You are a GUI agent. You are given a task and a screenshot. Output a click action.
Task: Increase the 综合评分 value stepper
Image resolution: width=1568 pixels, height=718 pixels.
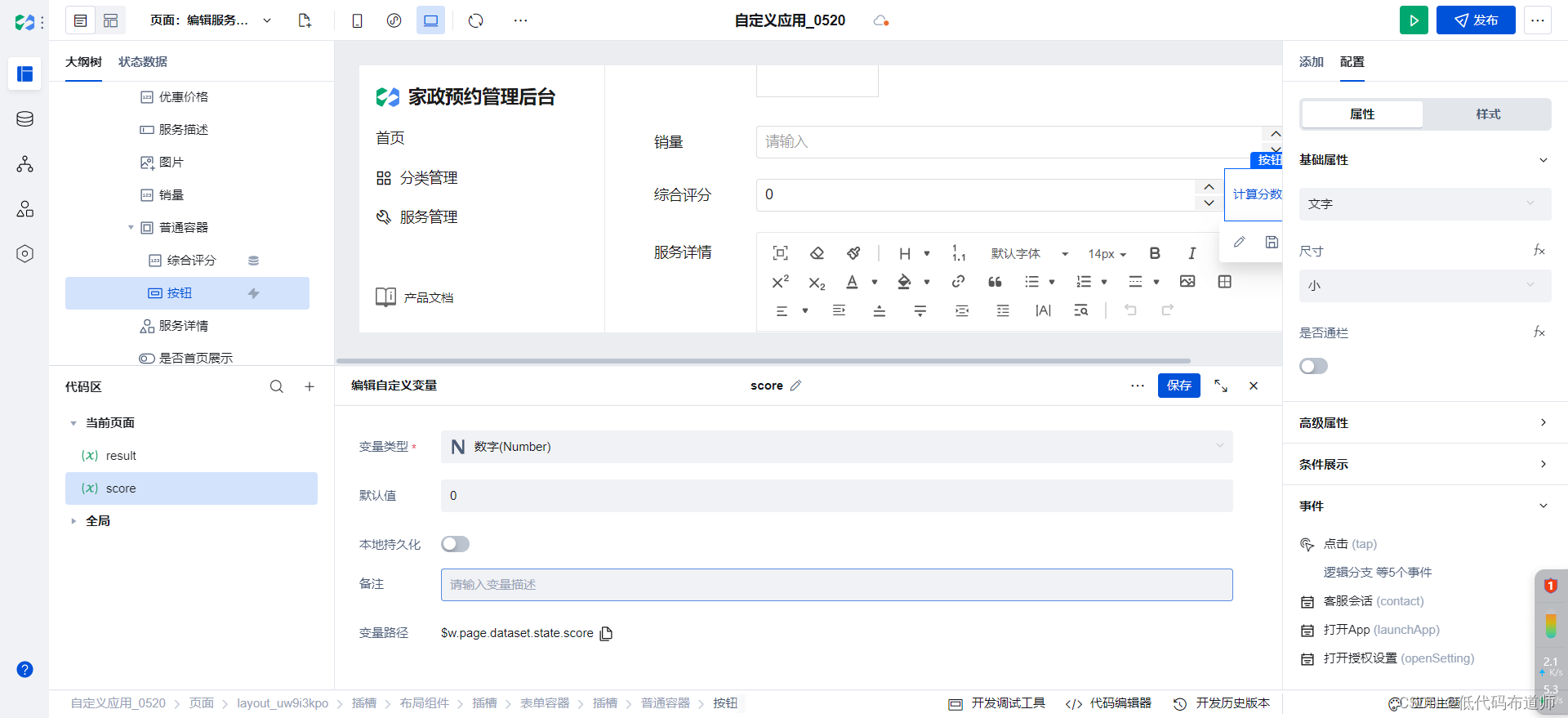click(1209, 187)
